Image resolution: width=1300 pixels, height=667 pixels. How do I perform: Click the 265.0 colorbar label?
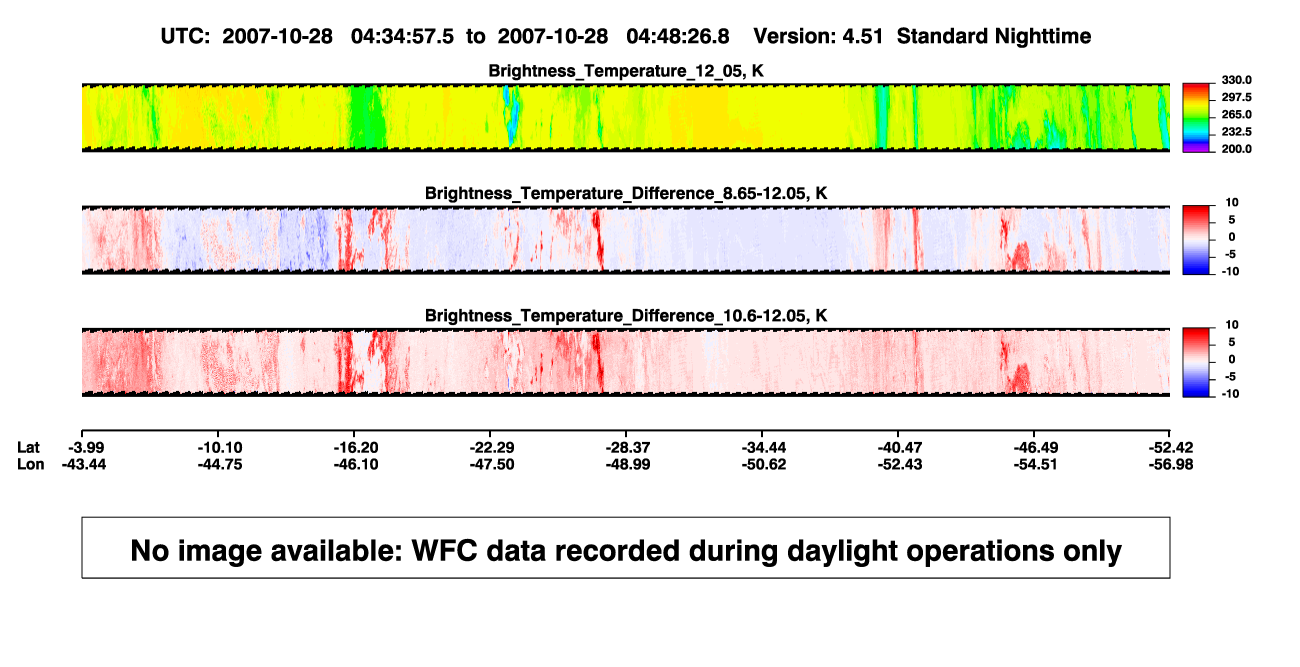coord(1236,115)
